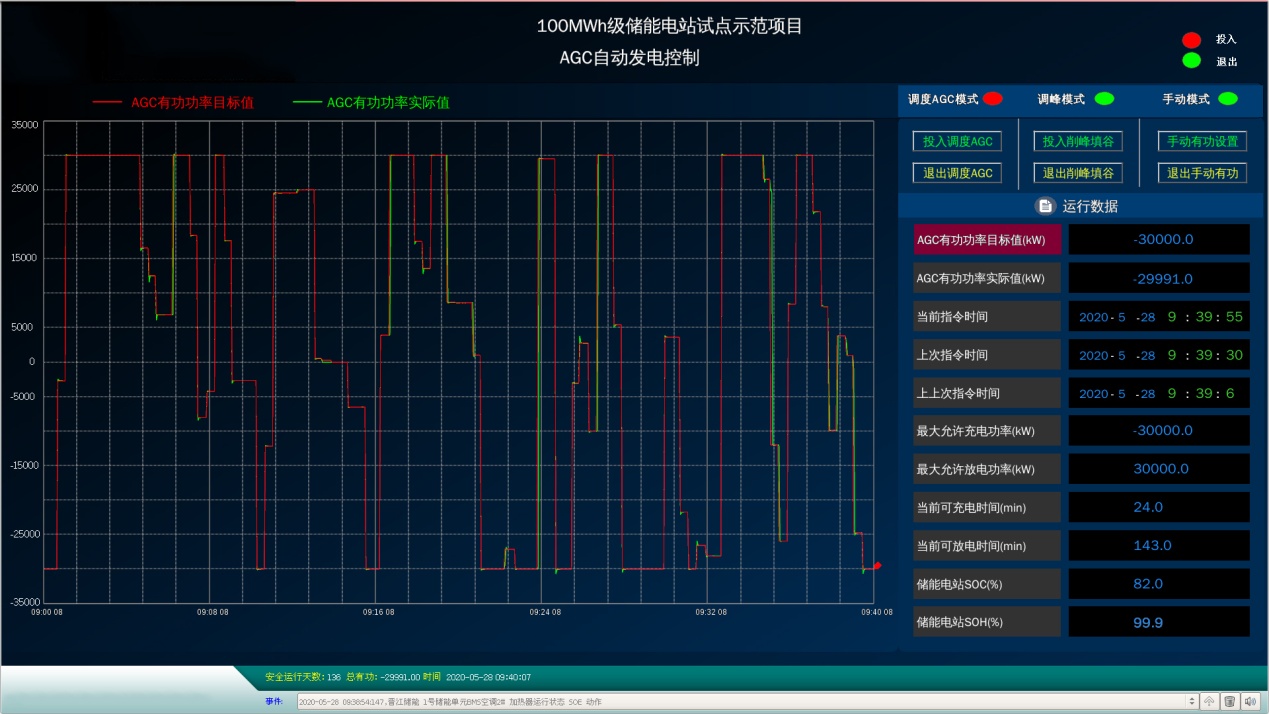
Task: Click the green 退出 legend indicator
Action: (x=1191, y=61)
